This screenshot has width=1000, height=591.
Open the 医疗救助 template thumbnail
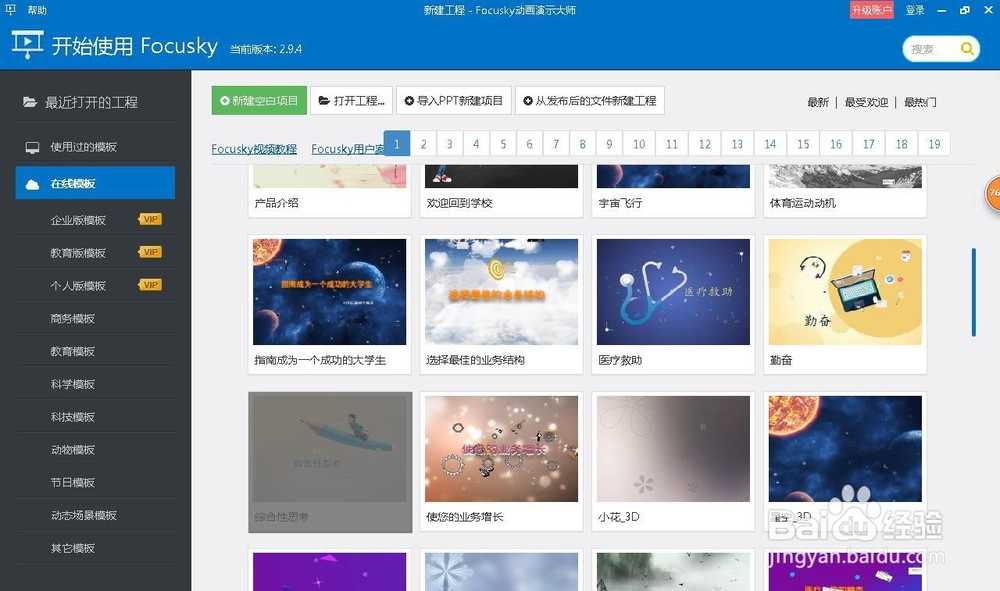point(673,291)
